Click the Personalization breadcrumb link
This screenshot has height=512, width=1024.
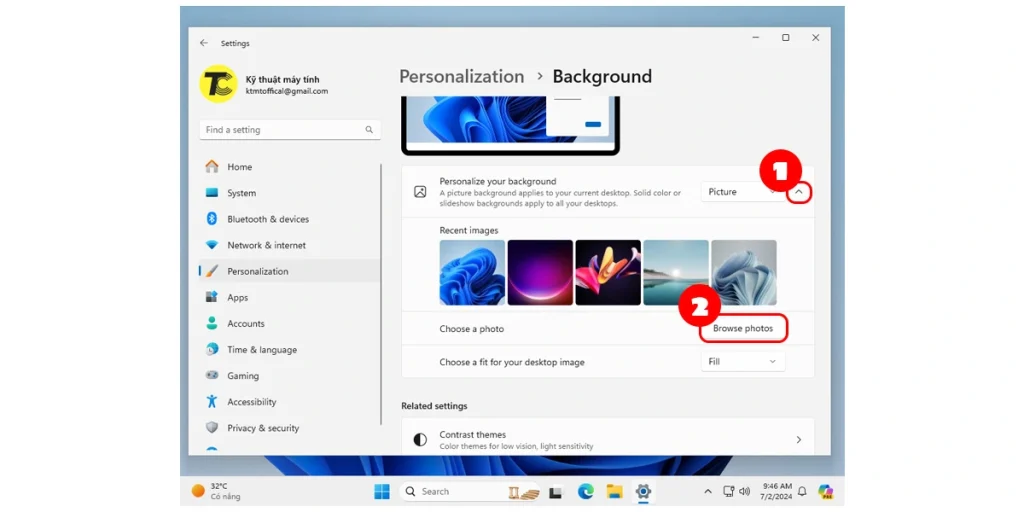tap(461, 77)
